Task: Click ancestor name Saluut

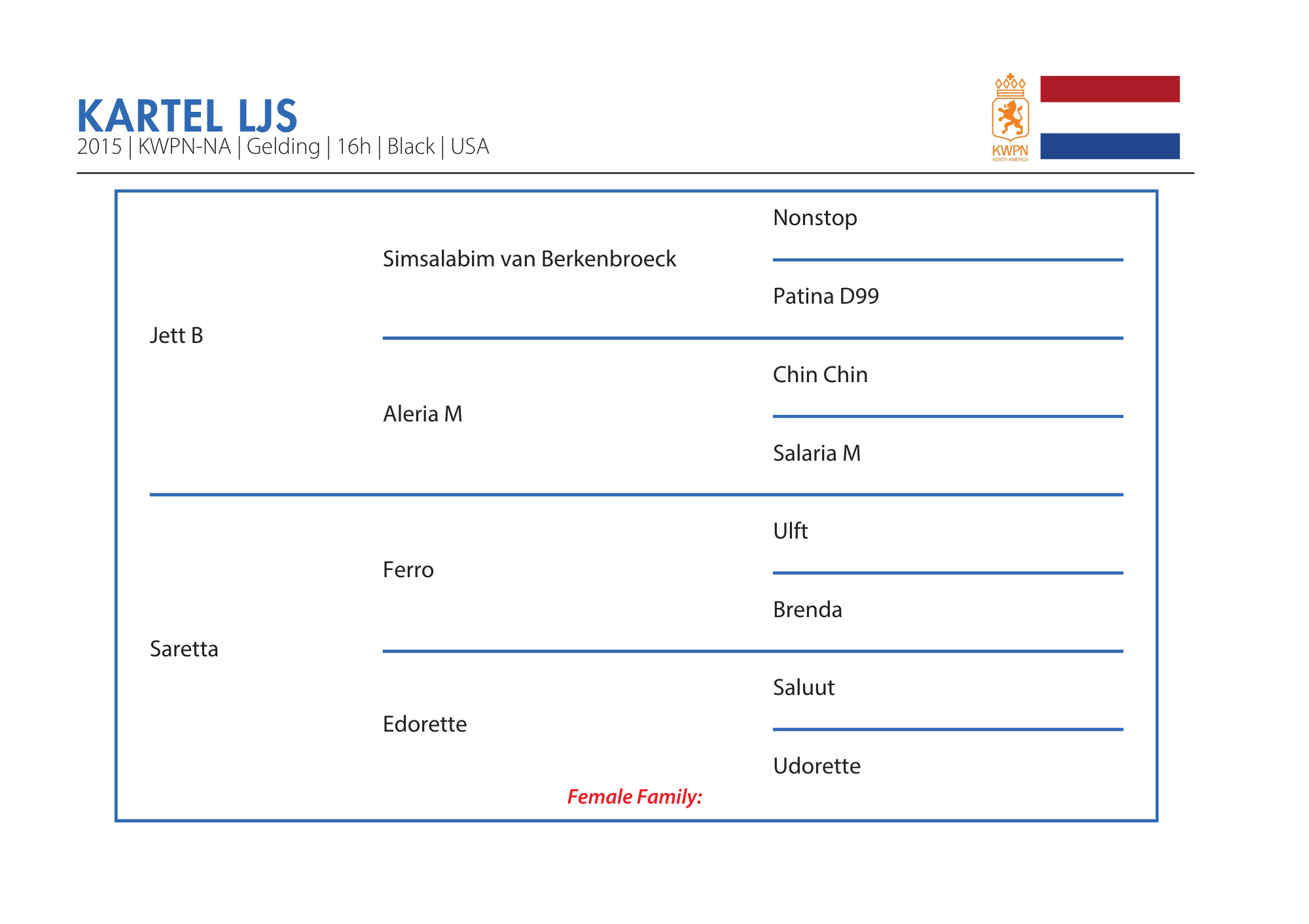Action: [803, 688]
